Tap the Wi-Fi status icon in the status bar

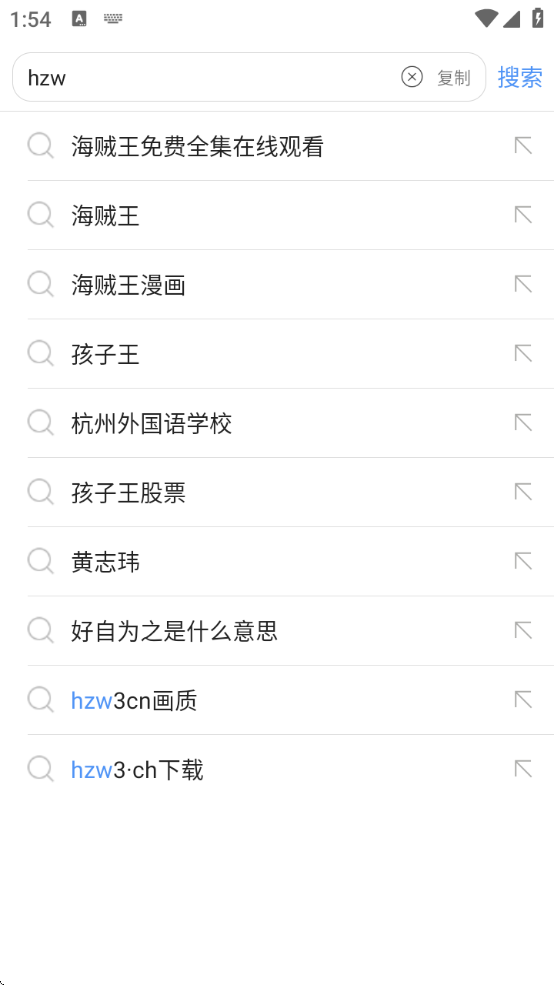[486, 19]
